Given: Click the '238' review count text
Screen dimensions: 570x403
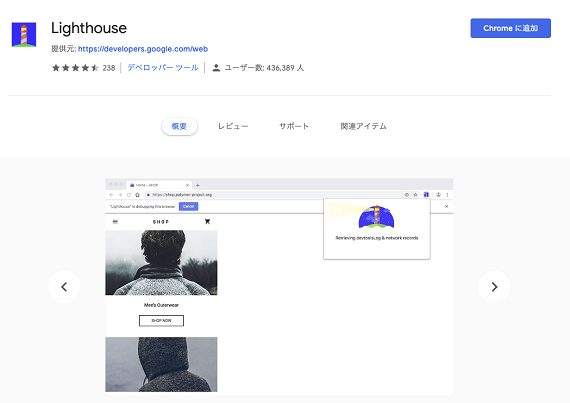Looking at the screenshot, I should (109, 68).
